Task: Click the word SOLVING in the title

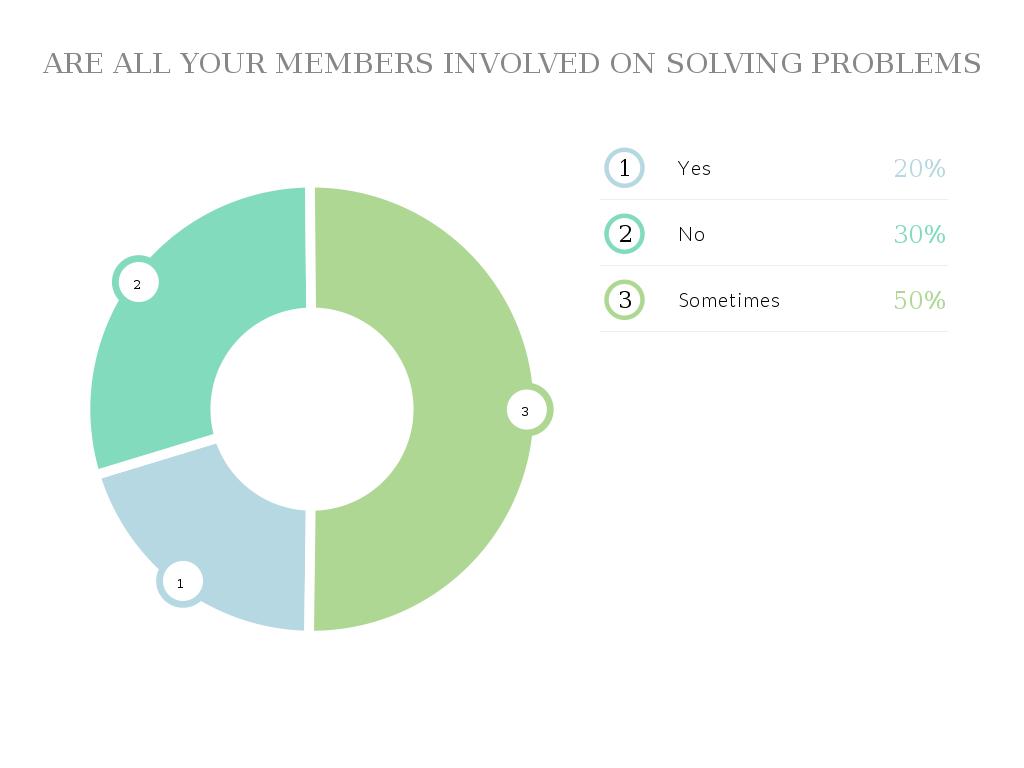Action: tap(735, 64)
